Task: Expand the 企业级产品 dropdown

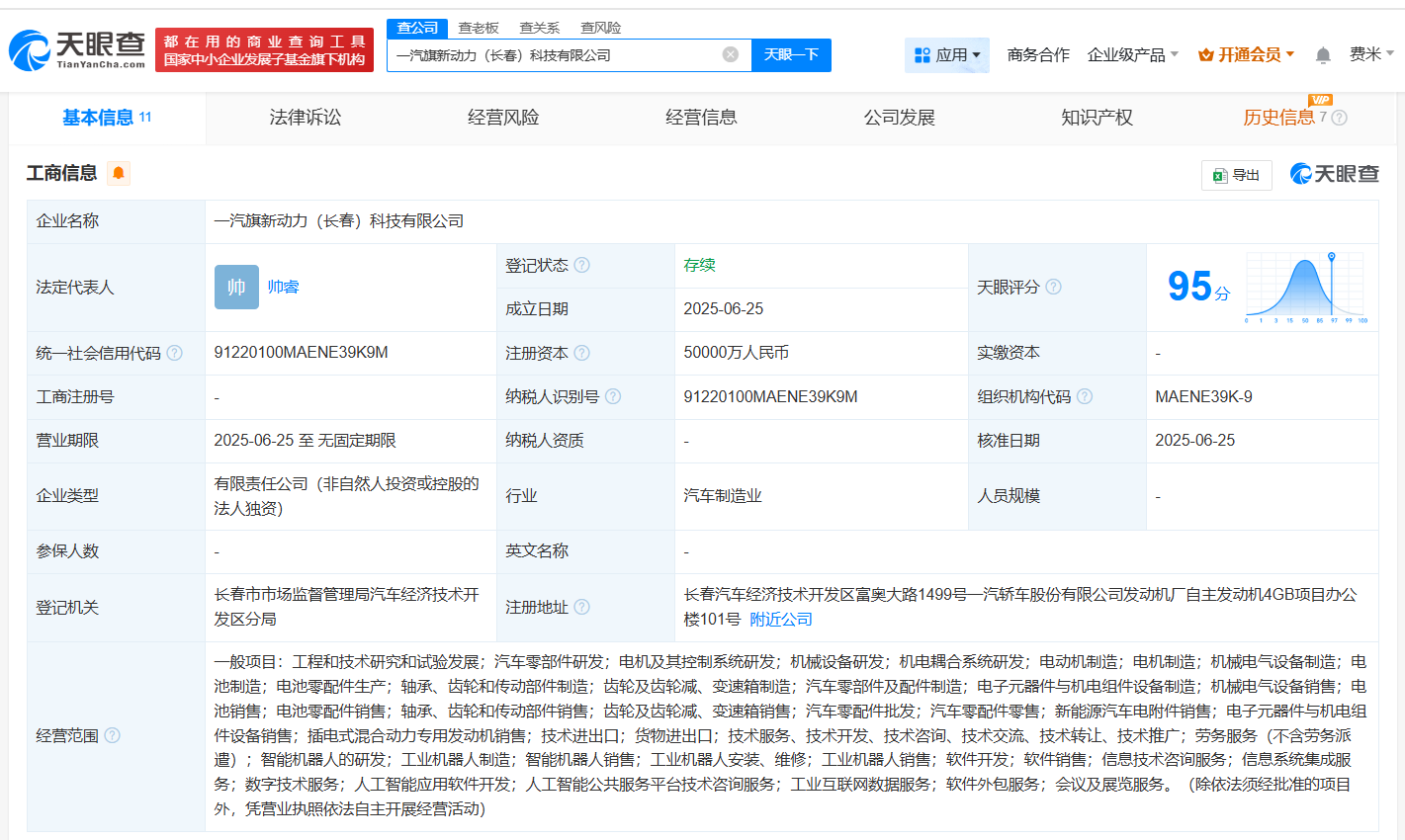Action: pos(1132,55)
